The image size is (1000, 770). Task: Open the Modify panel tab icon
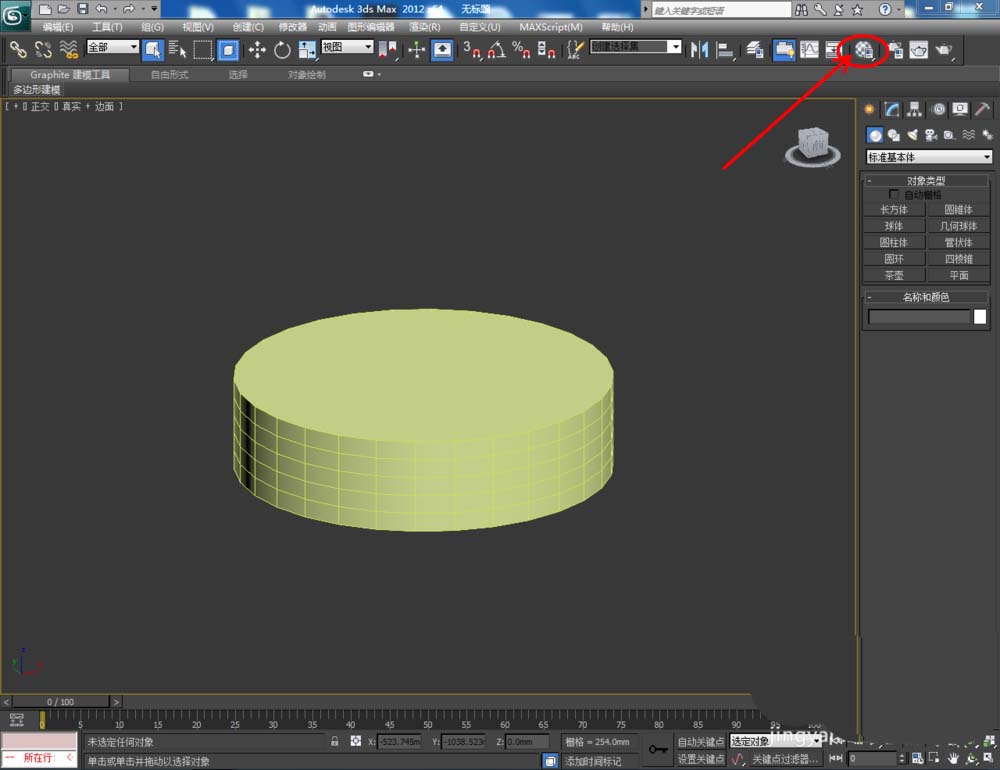(x=892, y=109)
